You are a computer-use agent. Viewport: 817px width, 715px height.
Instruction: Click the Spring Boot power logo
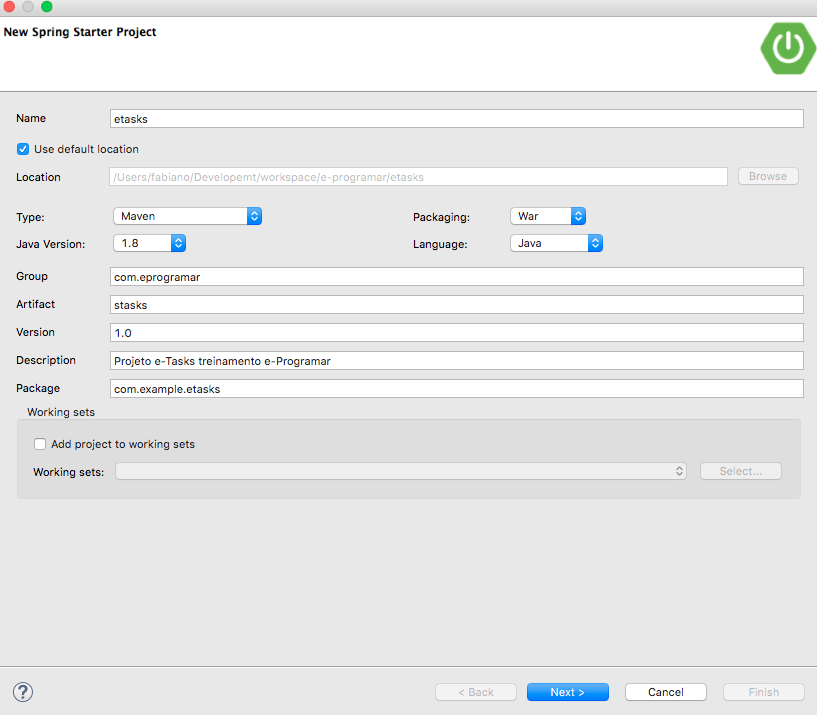(788, 48)
